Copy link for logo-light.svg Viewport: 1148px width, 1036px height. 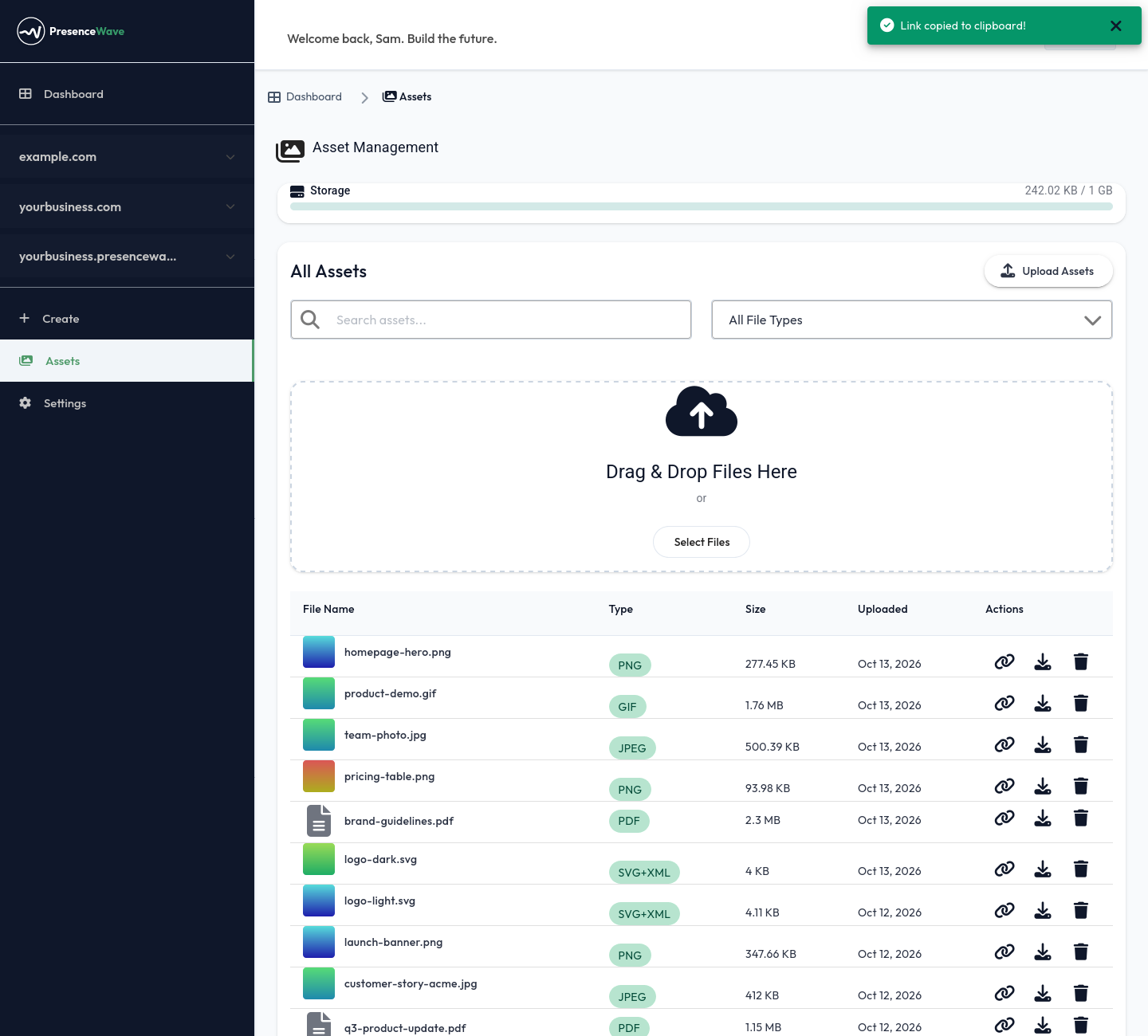[x=1005, y=910]
